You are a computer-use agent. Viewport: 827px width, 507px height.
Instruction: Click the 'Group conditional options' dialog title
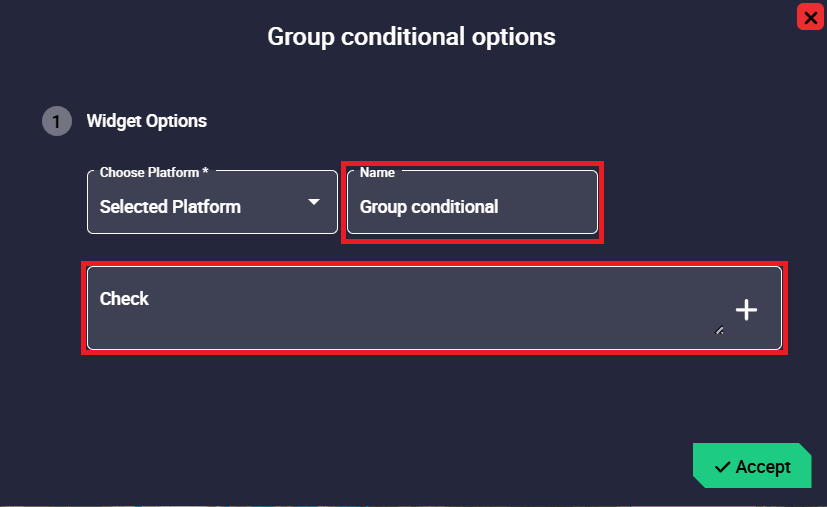411,37
